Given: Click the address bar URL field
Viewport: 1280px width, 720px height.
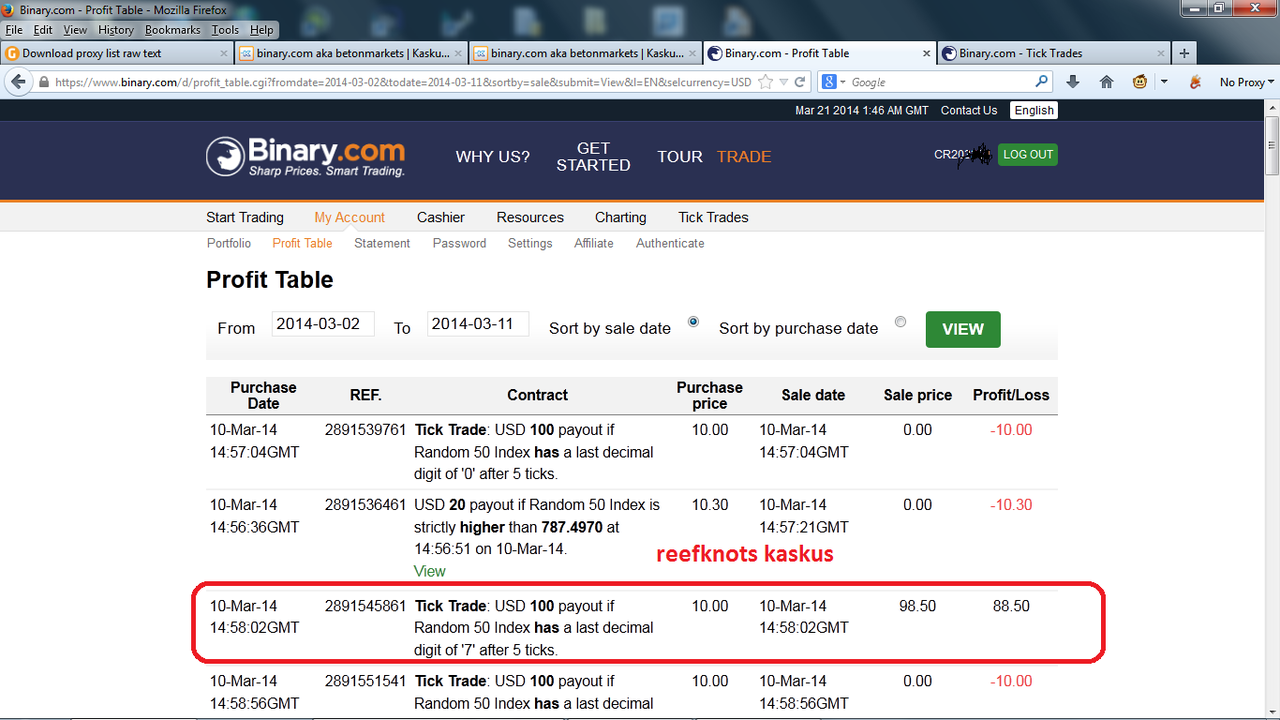Looking at the screenshot, I should [403, 82].
